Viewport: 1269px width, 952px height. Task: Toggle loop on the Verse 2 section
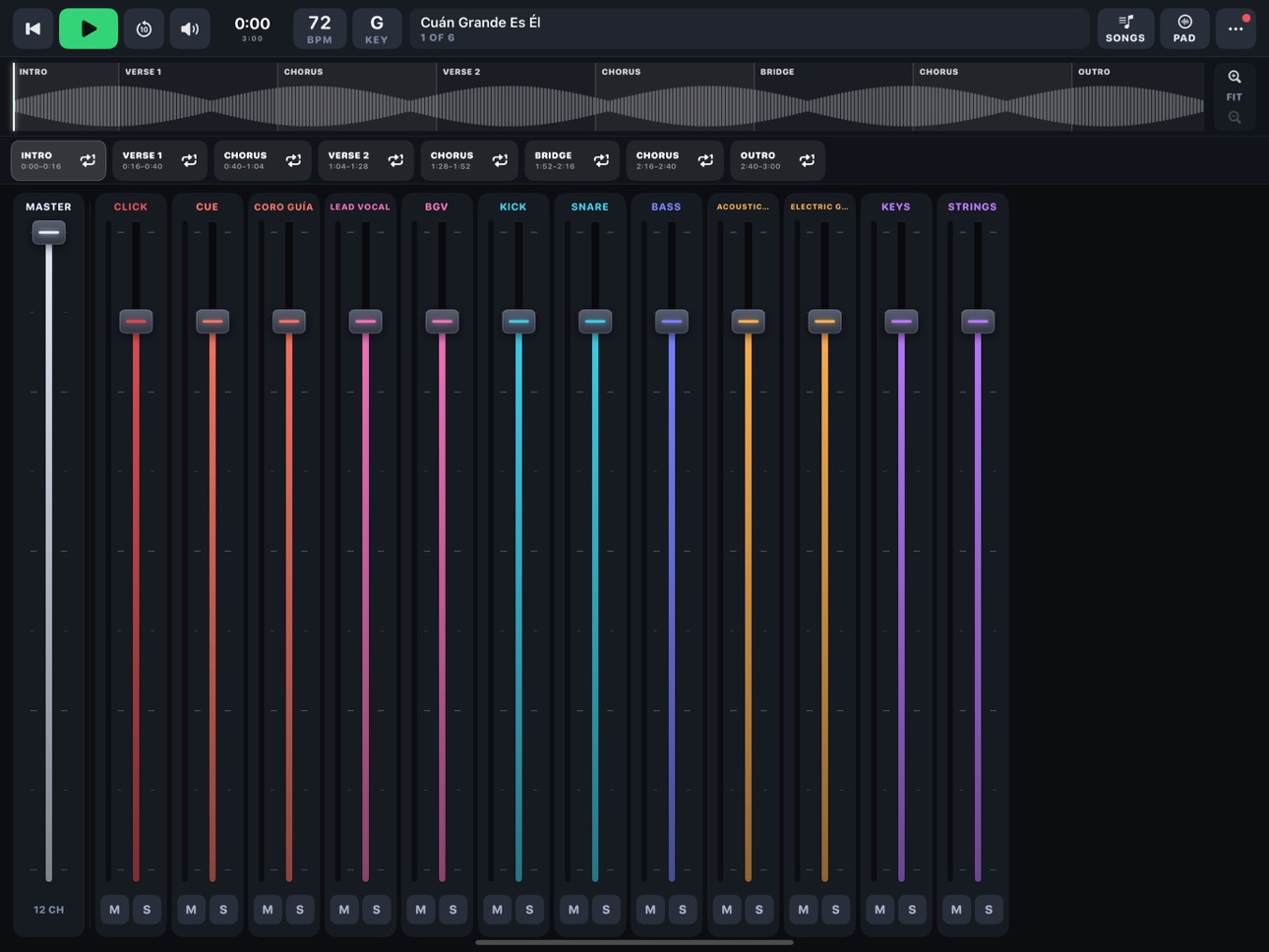pyautogui.click(x=395, y=160)
